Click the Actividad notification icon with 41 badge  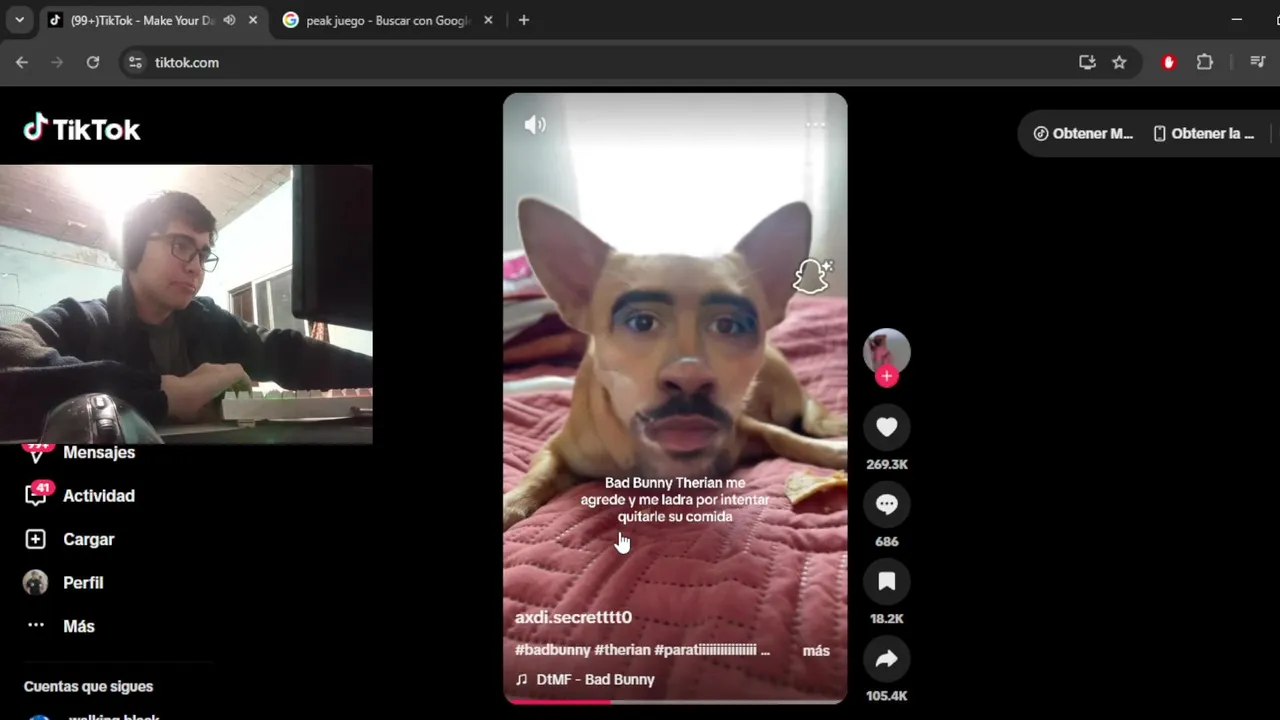36,495
